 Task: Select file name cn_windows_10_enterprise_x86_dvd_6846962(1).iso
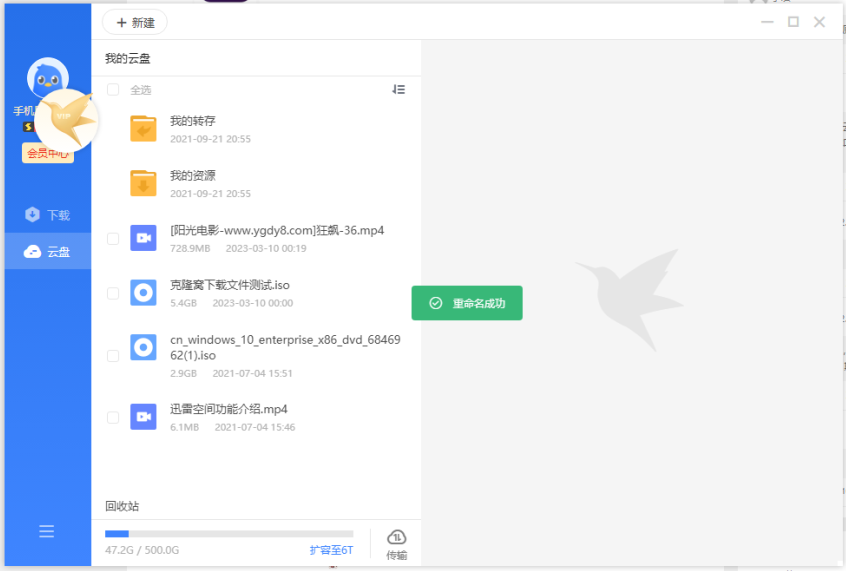click(285, 348)
